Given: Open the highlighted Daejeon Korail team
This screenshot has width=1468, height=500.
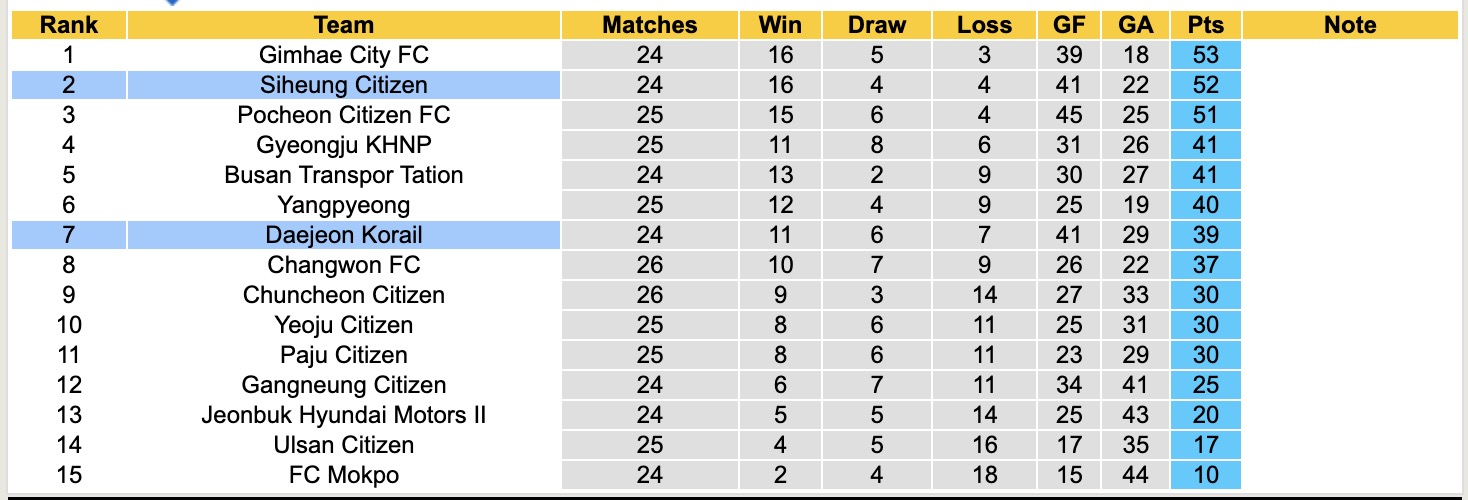Looking at the screenshot, I should click(343, 235).
